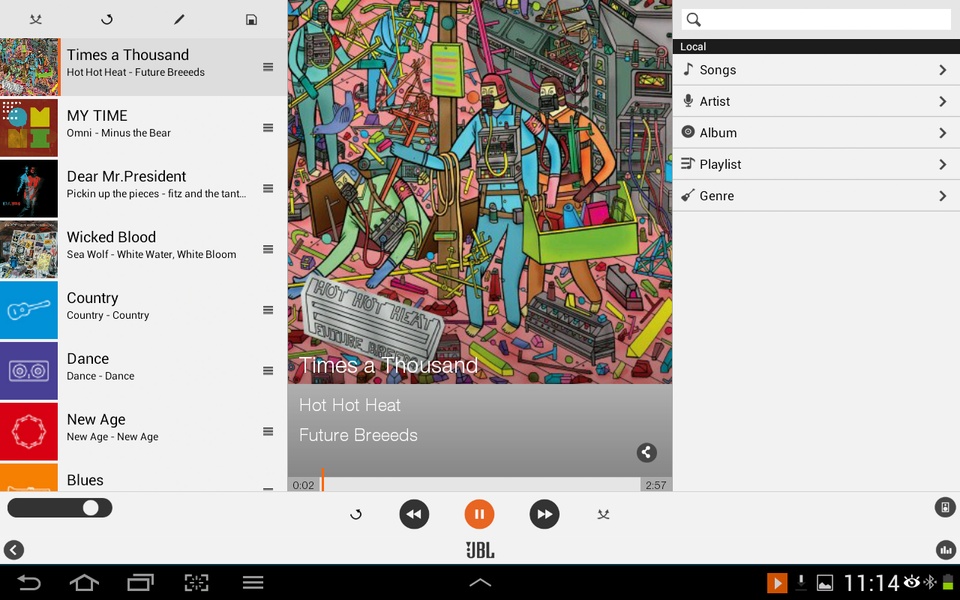Tap the download notification icon

point(801,582)
